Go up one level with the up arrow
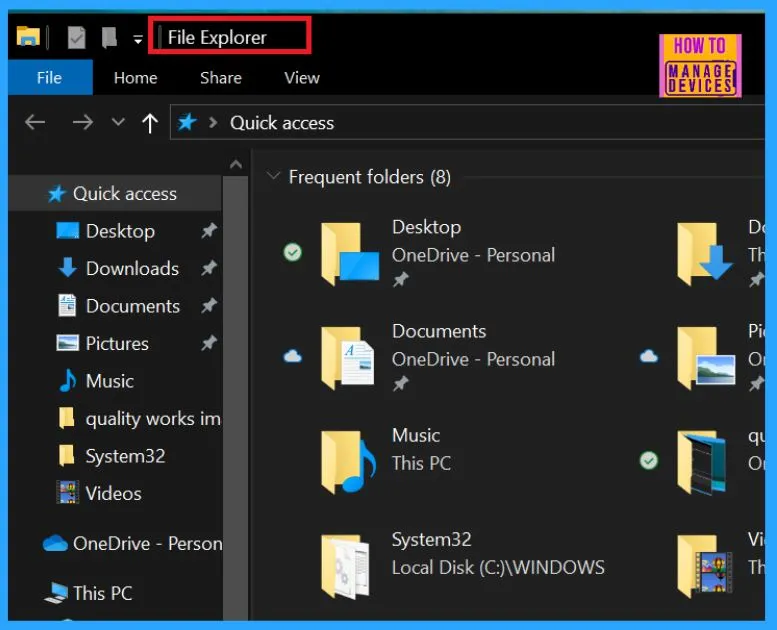The height and width of the screenshot is (630, 777). pyautogui.click(x=150, y=123)
